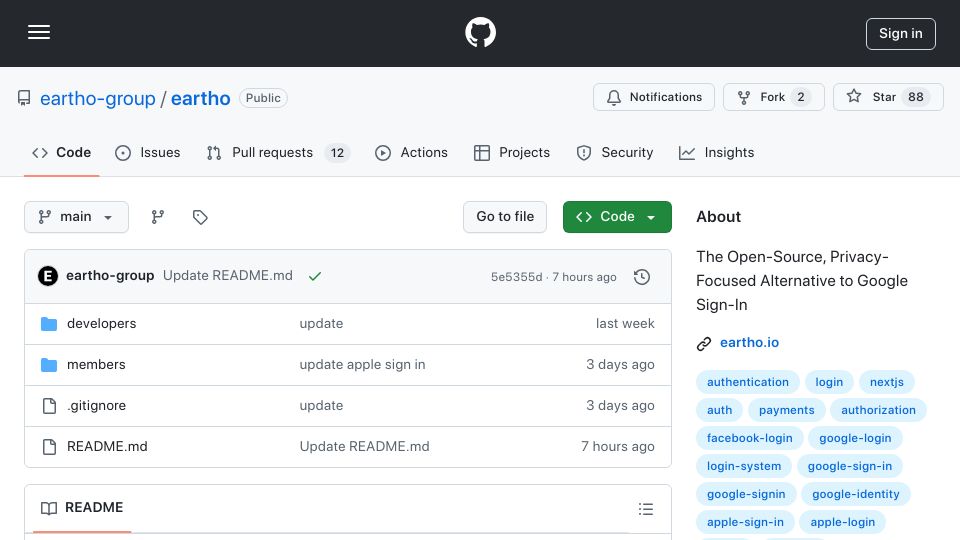This screenshot has width=960, height=540.
Task: Click the fork count badge 2
Action: tap(800, 97)
